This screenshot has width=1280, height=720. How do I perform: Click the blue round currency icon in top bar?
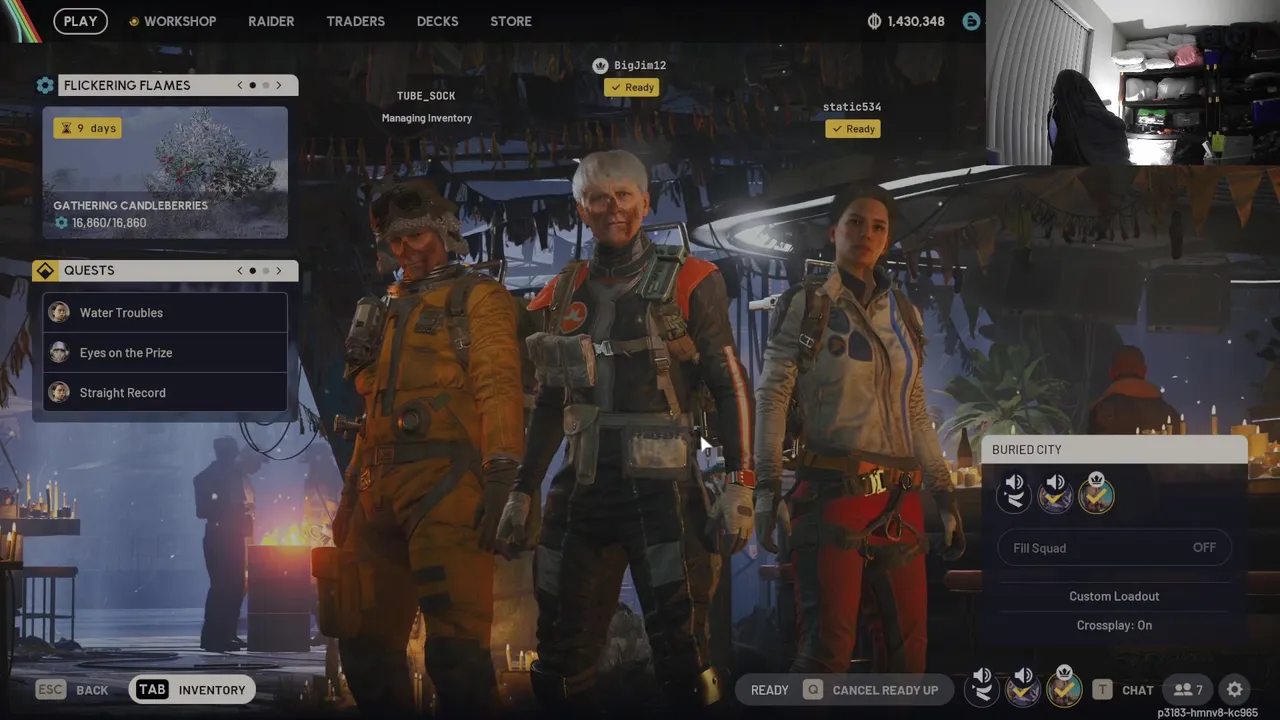point(971,21)
